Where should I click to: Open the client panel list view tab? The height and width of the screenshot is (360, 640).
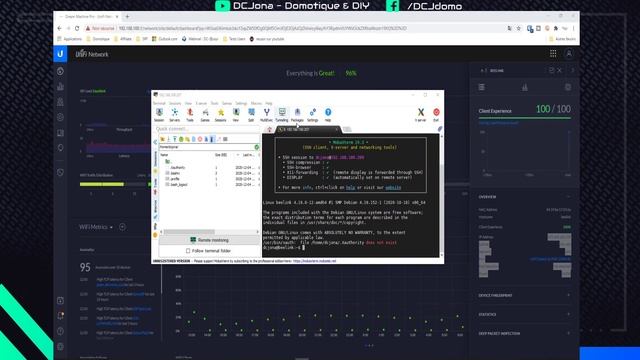point(482,87)
